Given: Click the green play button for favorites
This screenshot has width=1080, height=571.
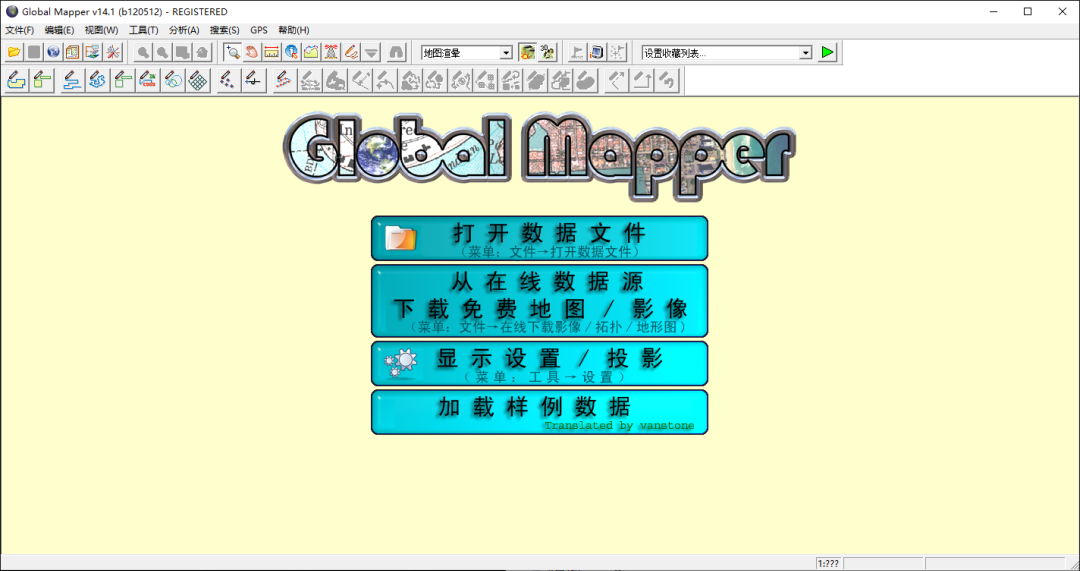Looking at the screenshot, I should coord(828,52).
